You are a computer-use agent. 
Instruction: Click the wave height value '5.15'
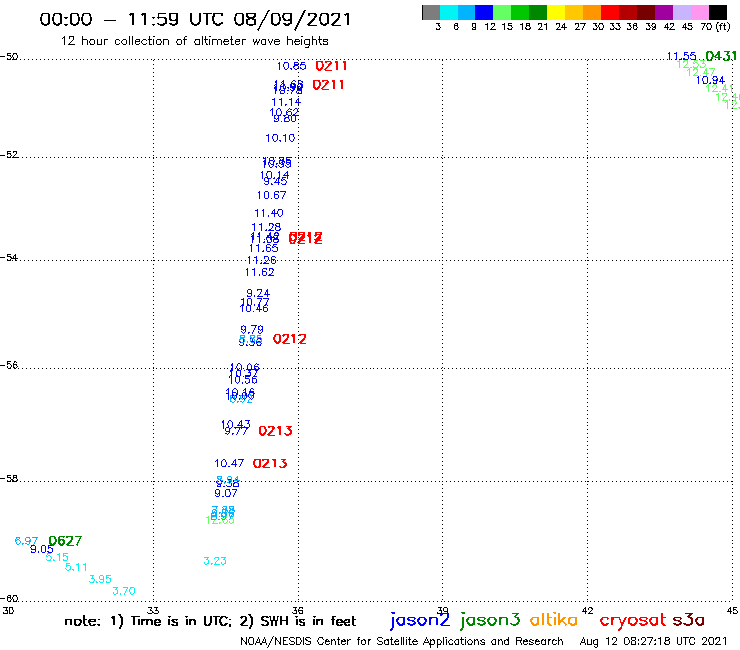click(57, 557)
